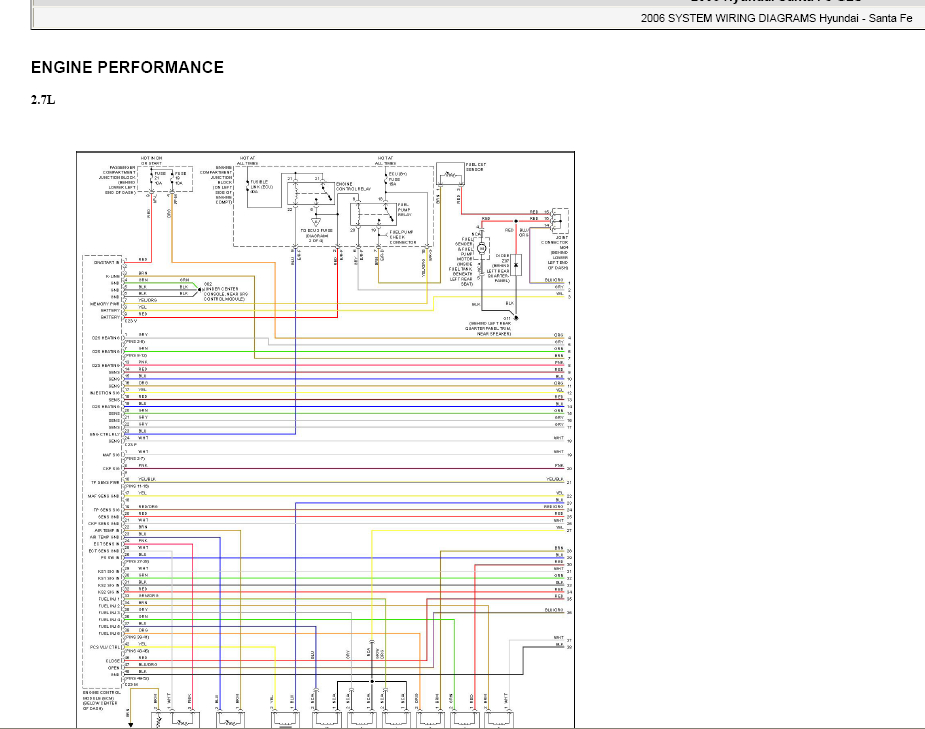The image size is (925, 729).
Task: Click the To ECU3 fuse triangle marker
Action: click(316, 222)
